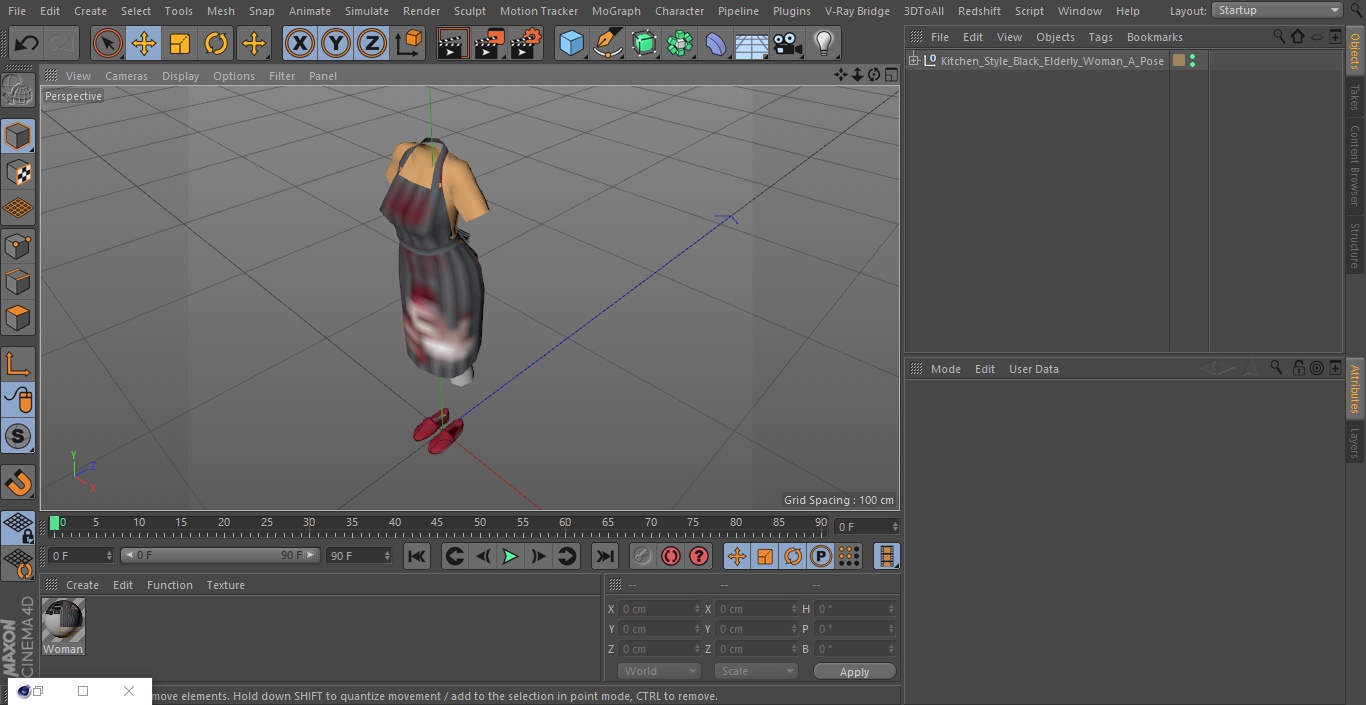Open the Character menu
Viewport: 1366px width, 705px height.
[680, 11]
